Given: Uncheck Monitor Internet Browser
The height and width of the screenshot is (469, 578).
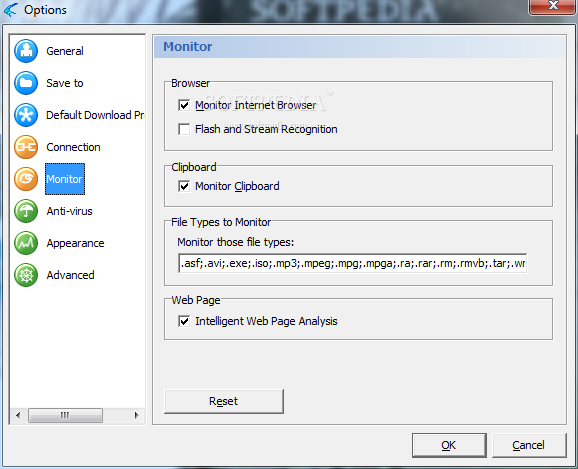Looking at the screenshot, I should (x=184, y=105).
